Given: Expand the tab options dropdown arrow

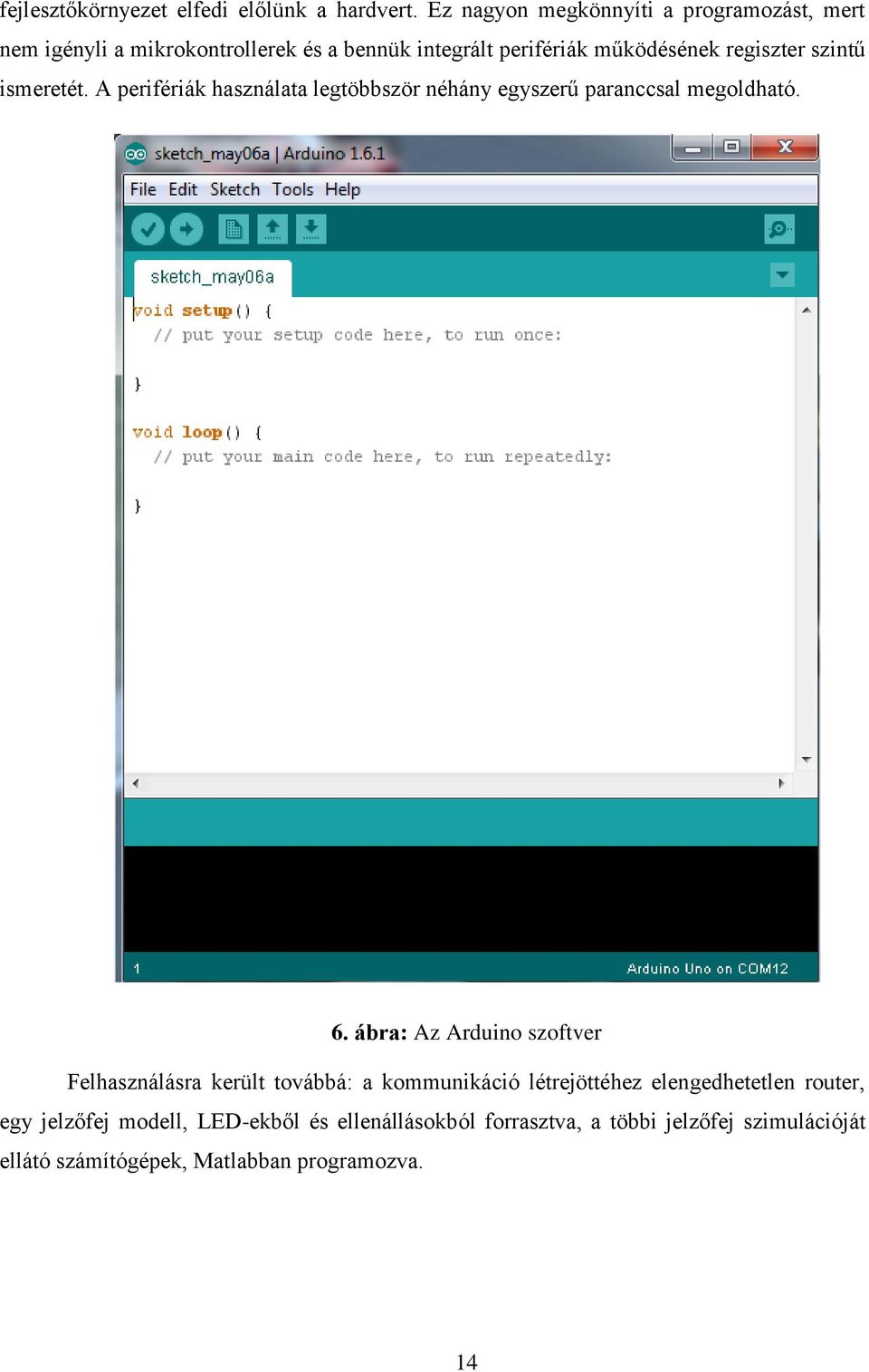Looking at the screenshot, I should [x=782, y=274].
